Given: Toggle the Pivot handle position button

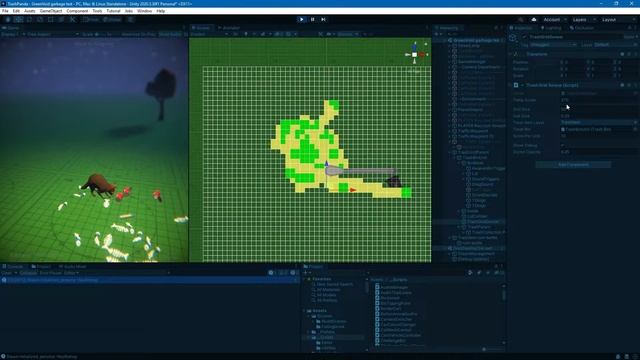Looking at the screenshot, I should pos(90,19).
